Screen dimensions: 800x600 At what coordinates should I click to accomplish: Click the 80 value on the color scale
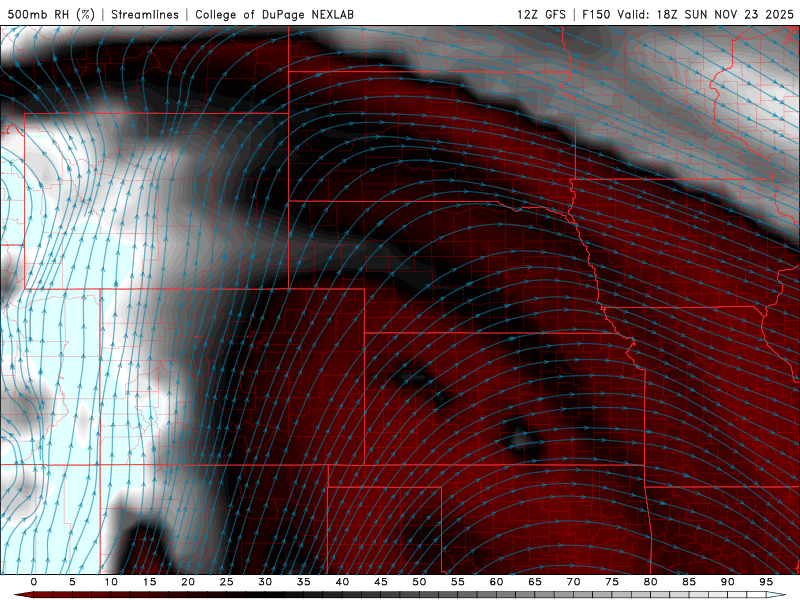pos(651,582)
